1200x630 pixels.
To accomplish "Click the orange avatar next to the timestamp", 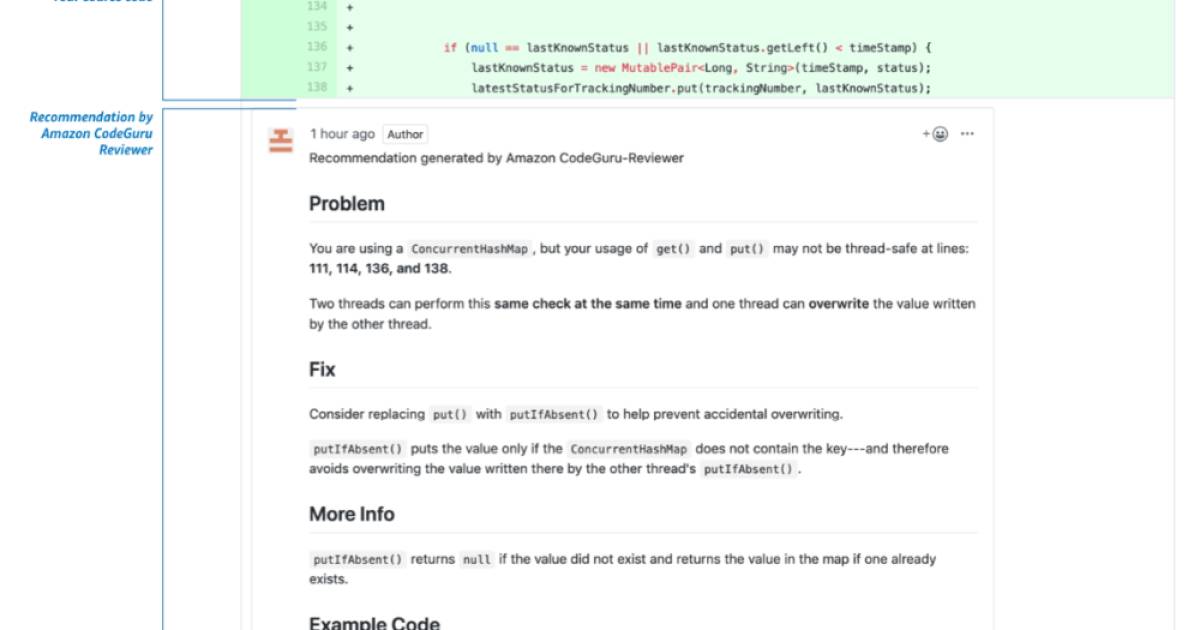I will click(281, 136).
